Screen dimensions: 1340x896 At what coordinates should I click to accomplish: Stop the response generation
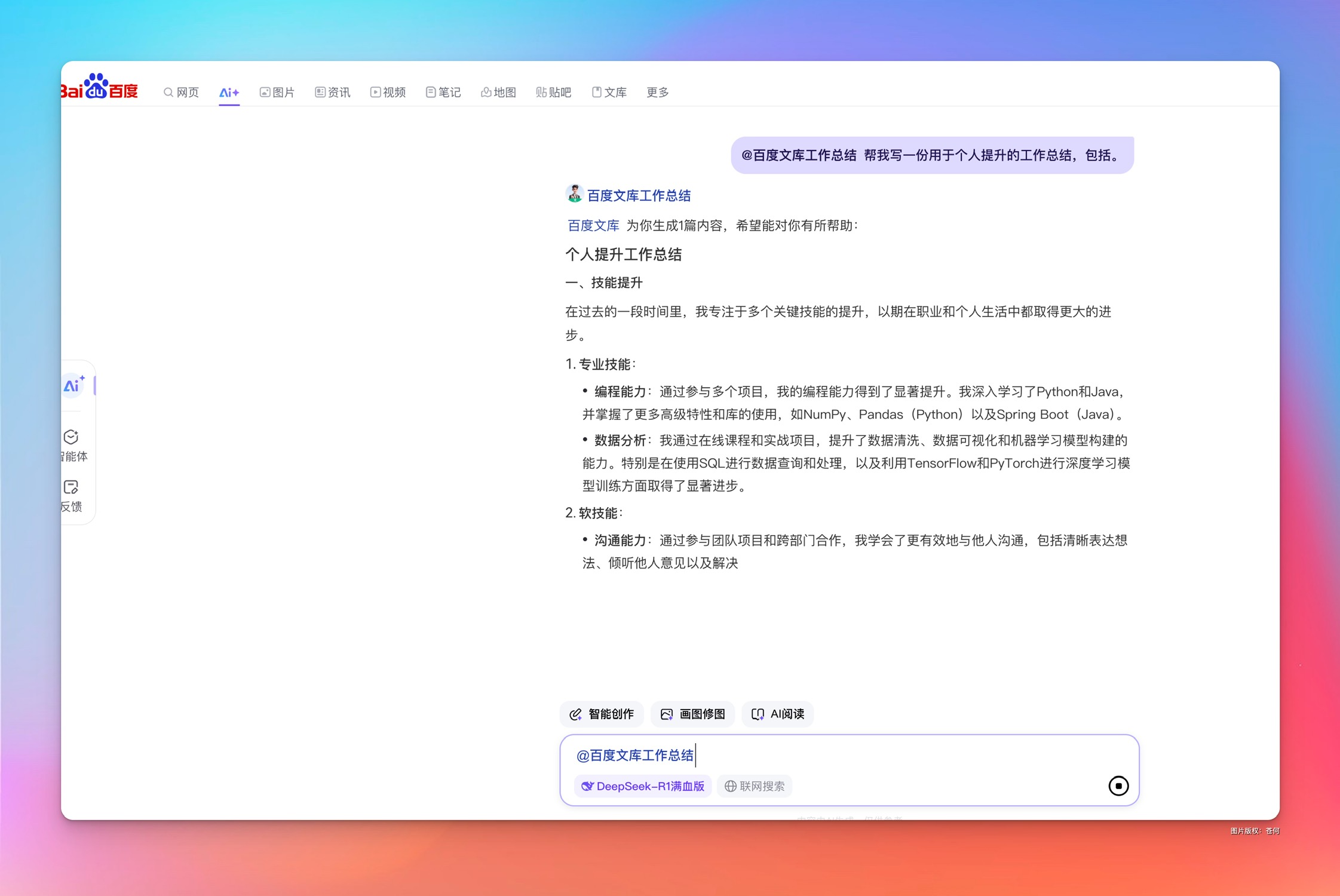1118,786
